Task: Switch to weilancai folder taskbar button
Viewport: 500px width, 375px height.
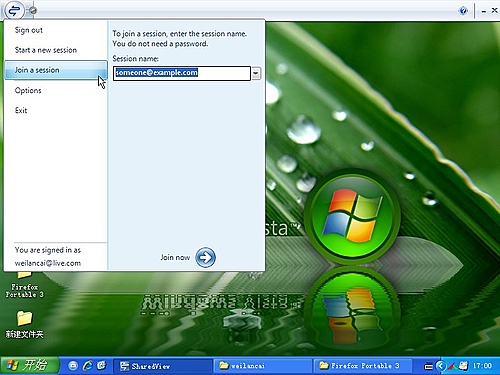Action: pos(262,366)
